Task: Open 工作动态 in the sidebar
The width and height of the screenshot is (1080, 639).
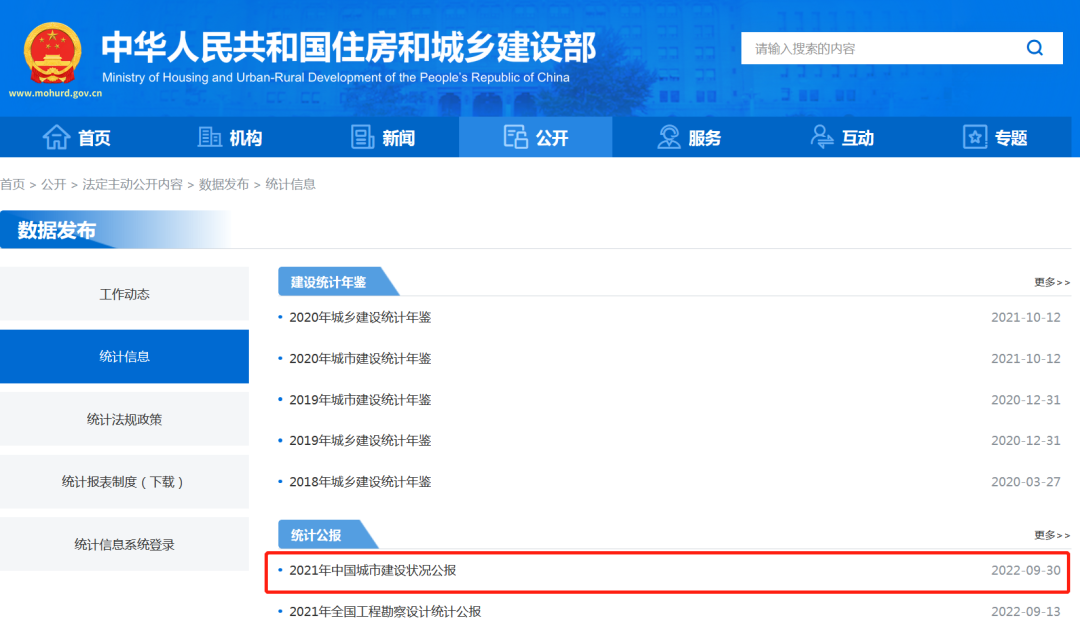Action: (x=124, y=294)
